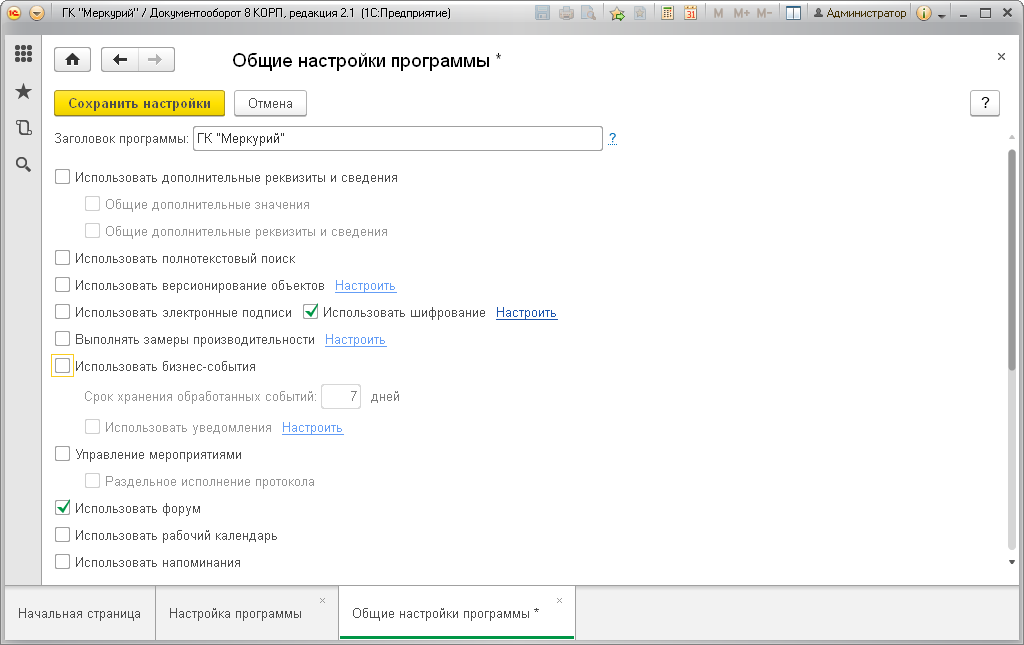Open Настроить link for performance measurements
The height and width of the screenshot is (645, 1024).
point(356,340)
